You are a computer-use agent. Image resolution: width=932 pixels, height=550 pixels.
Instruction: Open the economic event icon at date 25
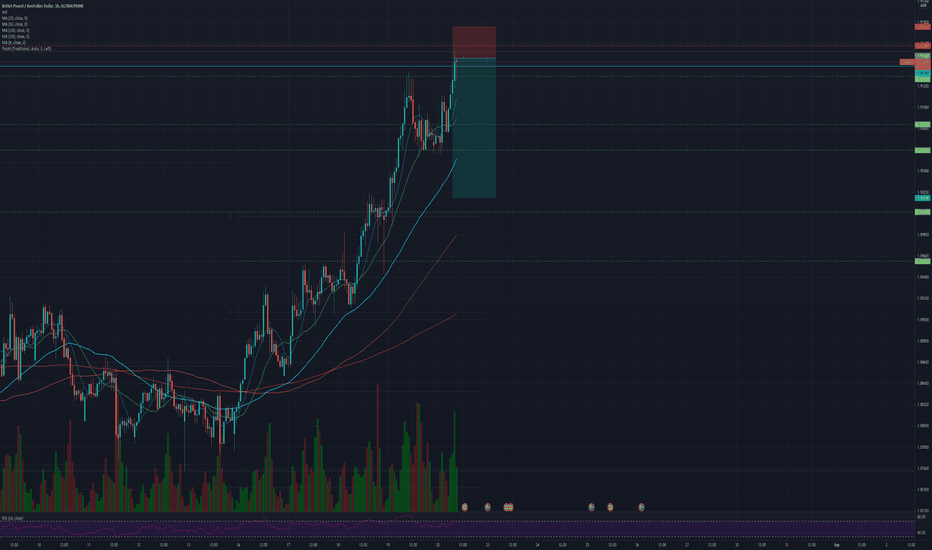591,507
